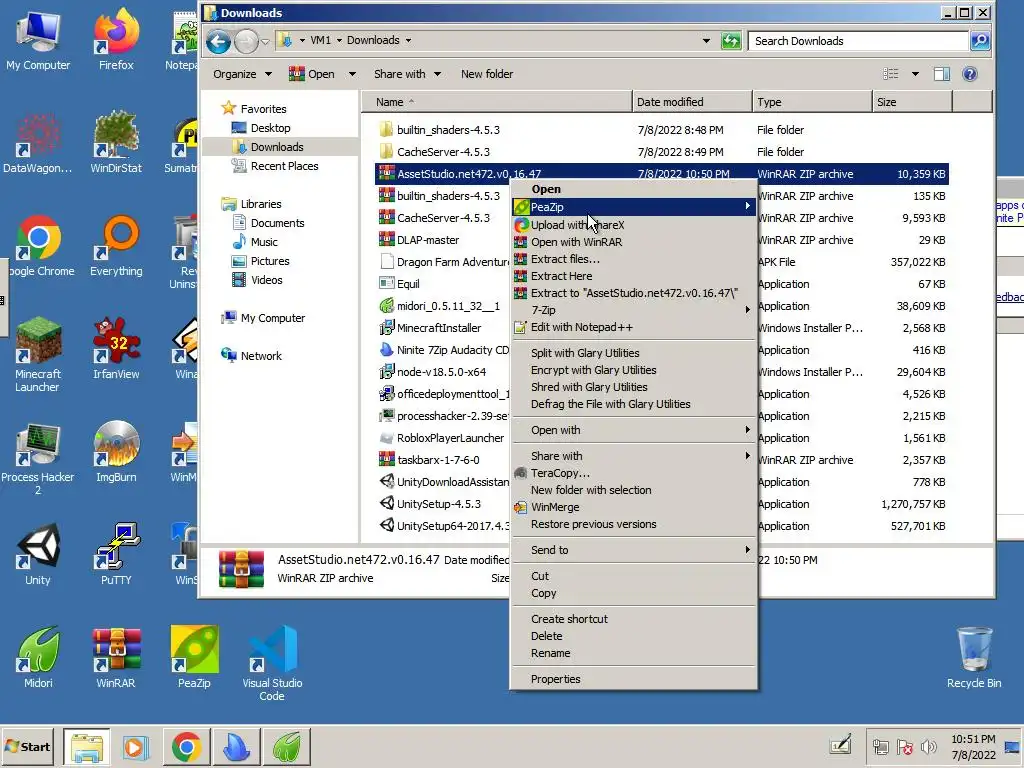Open Windows Explorer taskbar button
This screenshot has width=1024, height=768.
tap(87, 746)
